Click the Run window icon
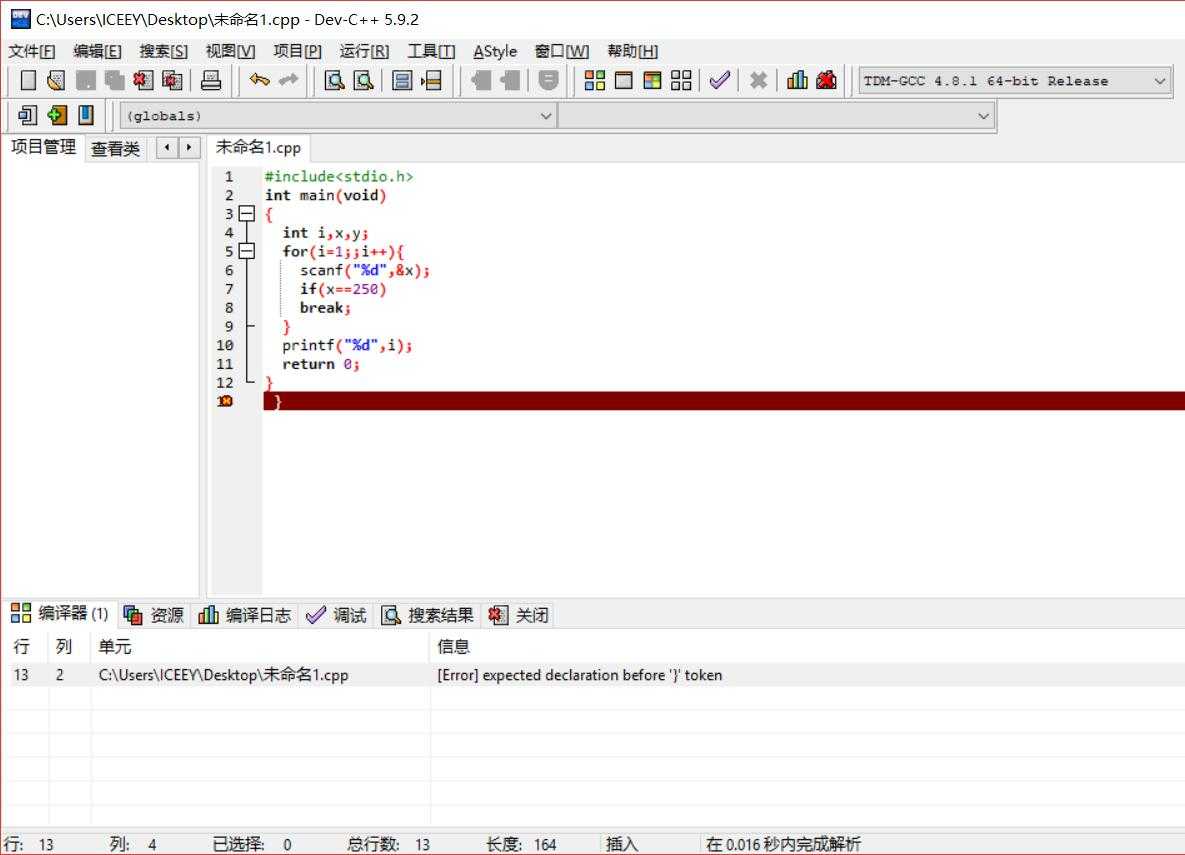Screen dimensions: 1185x855 [623, 80]
